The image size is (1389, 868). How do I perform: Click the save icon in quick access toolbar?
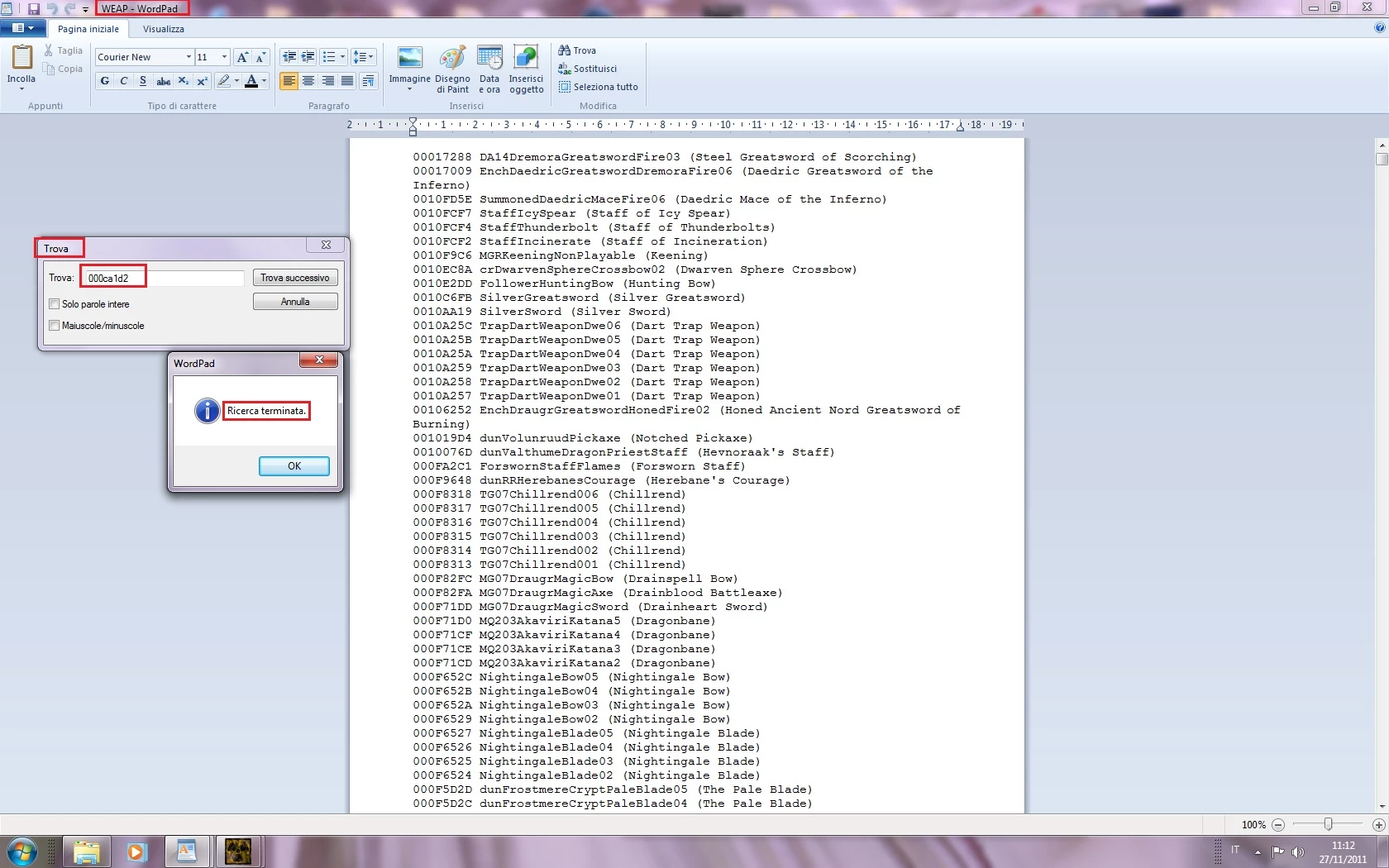click(x=34, y=8)
